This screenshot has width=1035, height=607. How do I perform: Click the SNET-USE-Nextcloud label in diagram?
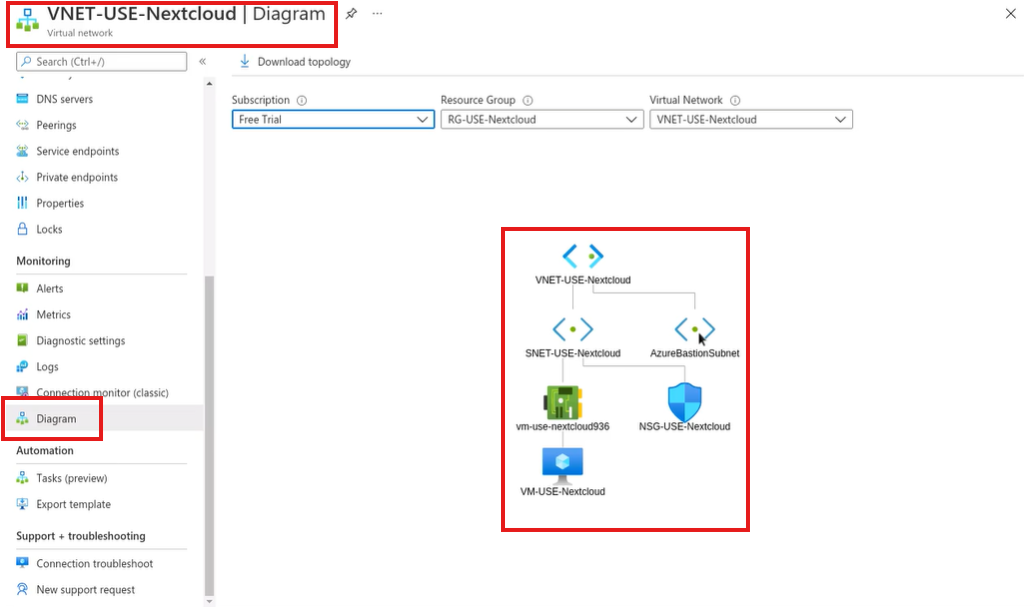pyautogui.click(x=573, y=353)
